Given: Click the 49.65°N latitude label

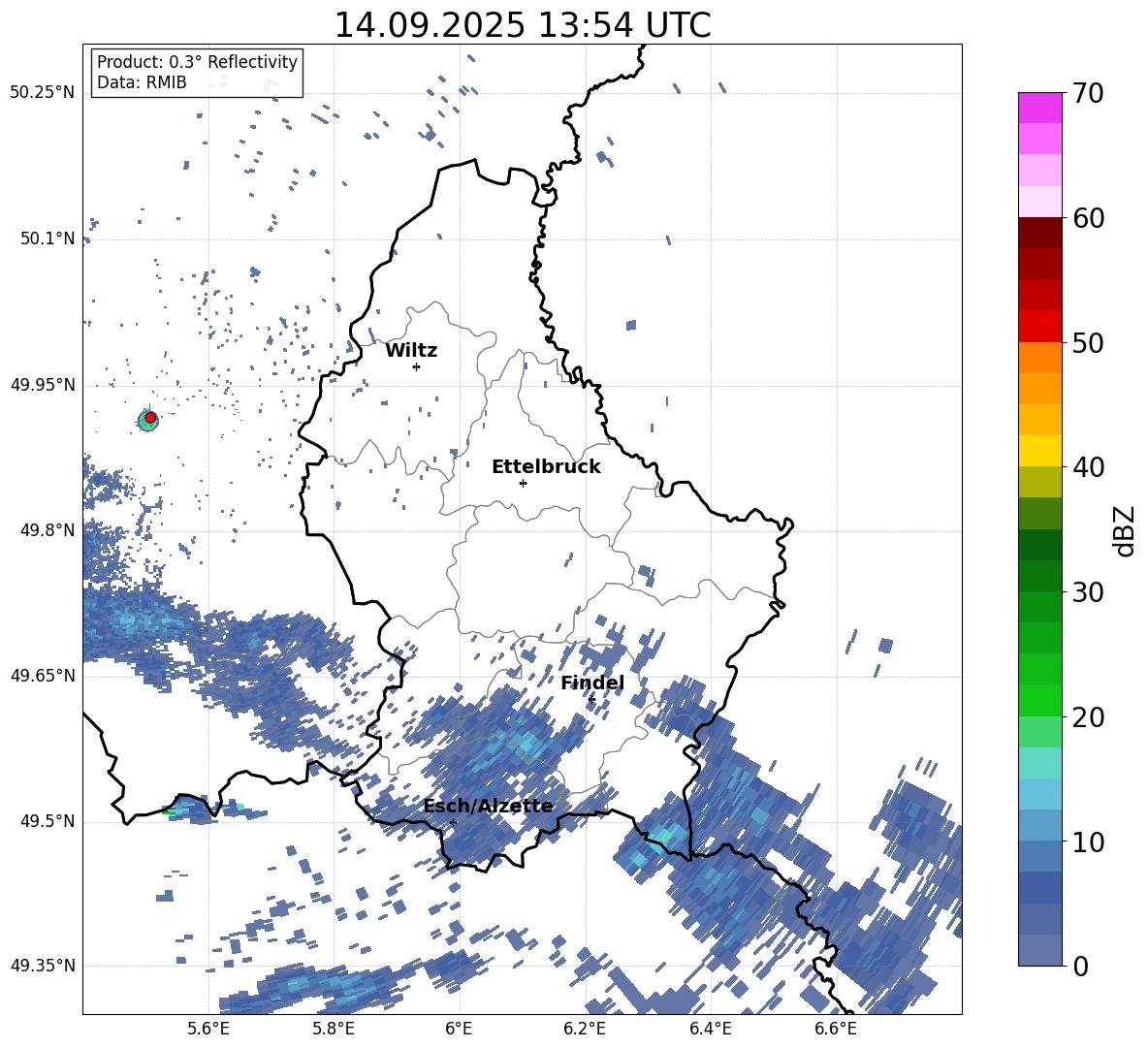Looking at the screenshot, I should (x=43, y=676).
